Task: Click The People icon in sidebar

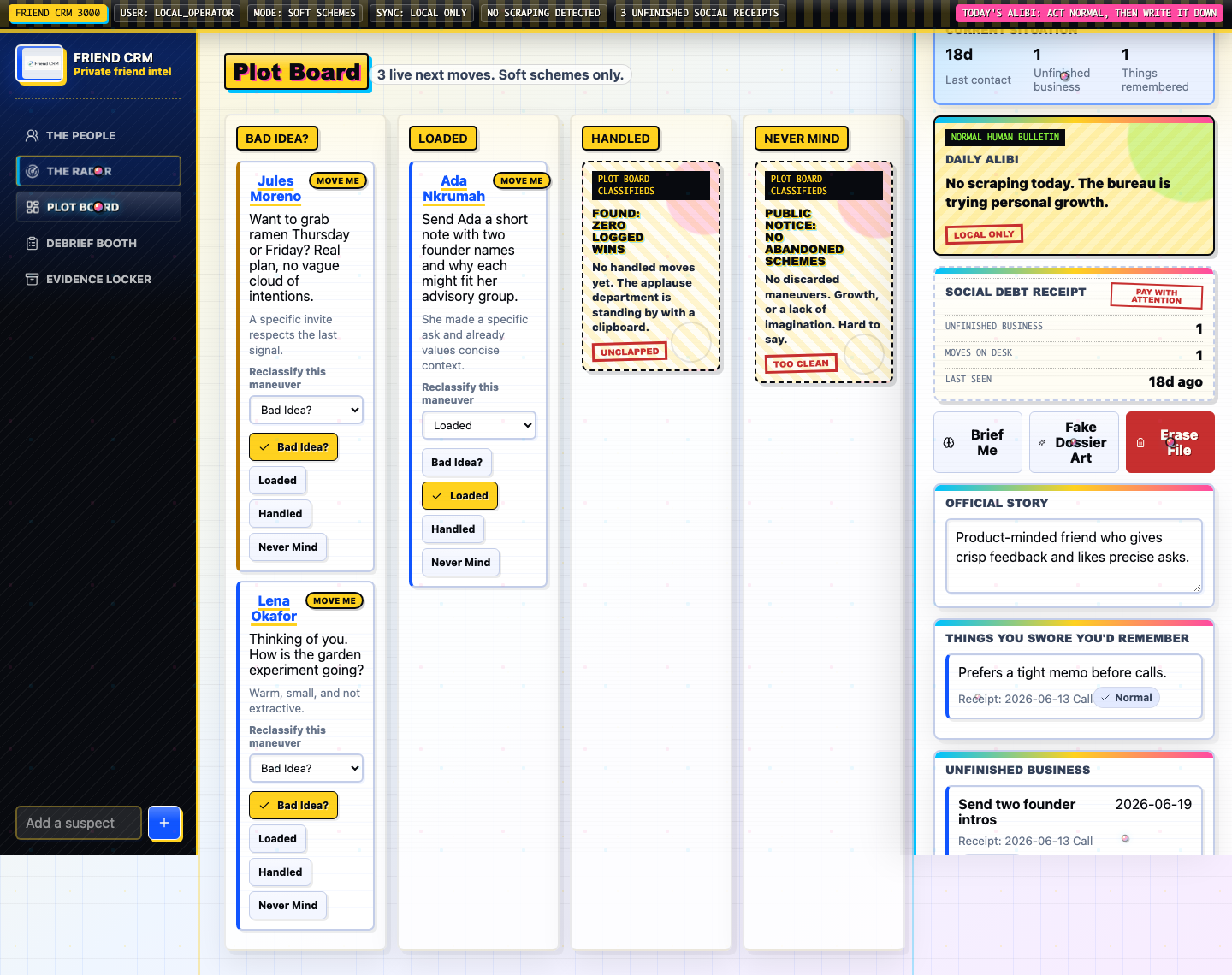Action: coord(33,135)
